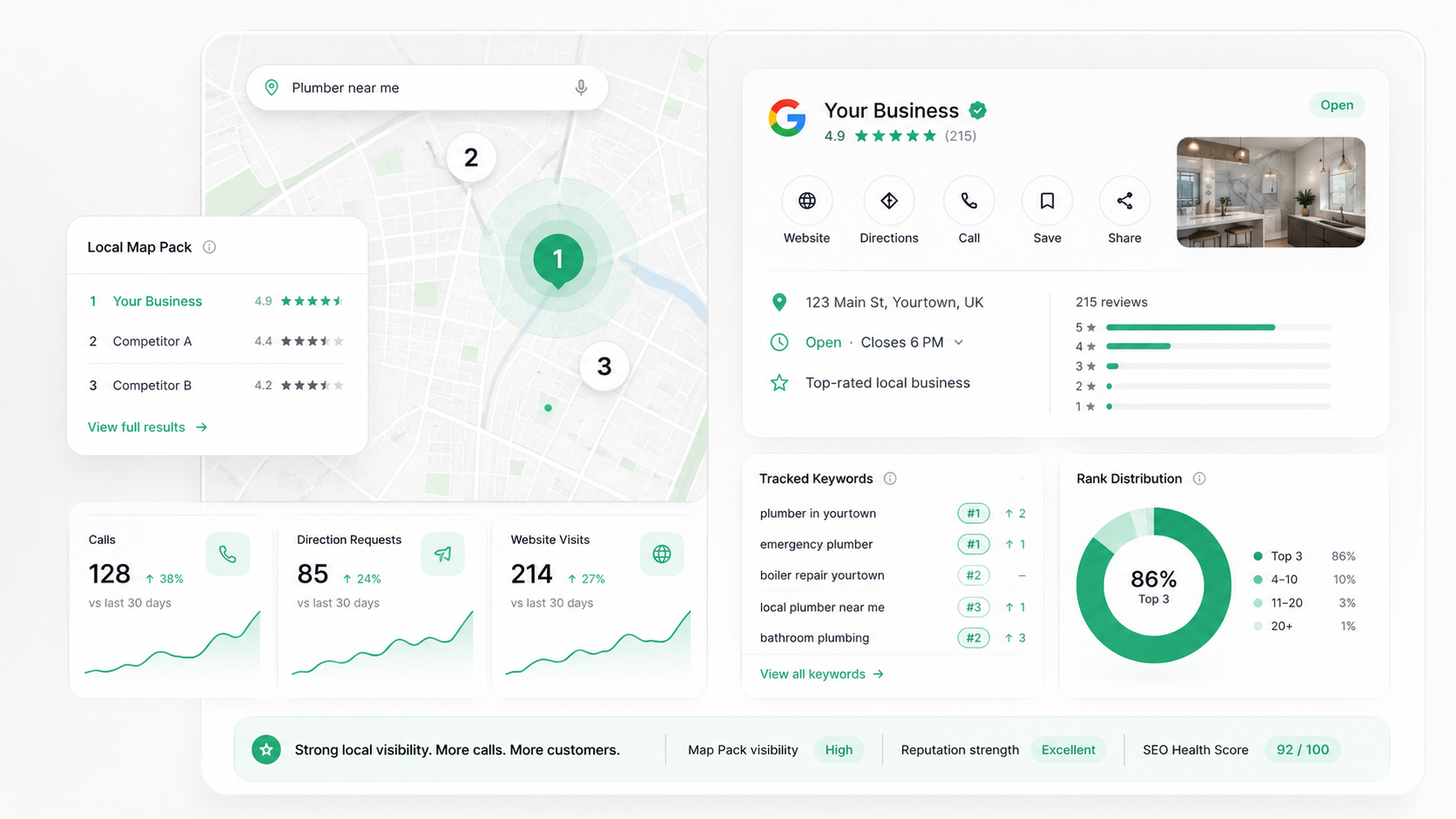Click the High map pack visibility badge
This screenshot has height=819, width=1456.
pos(839,750)
